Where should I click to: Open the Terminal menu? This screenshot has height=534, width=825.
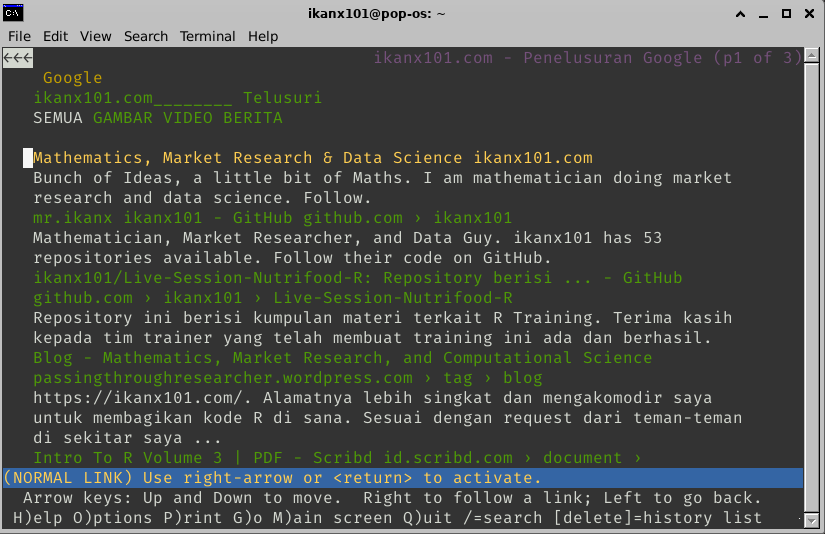coord(207,36)
